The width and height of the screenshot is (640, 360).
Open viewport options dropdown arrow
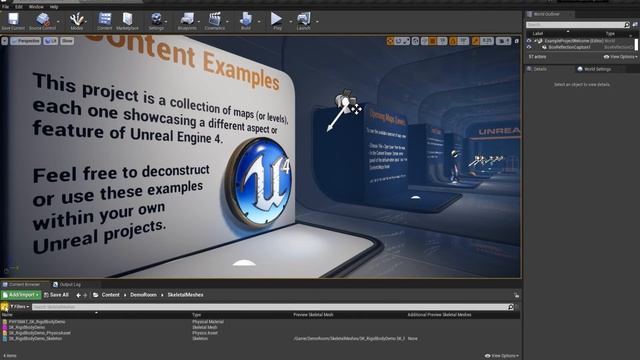[4, 41]
